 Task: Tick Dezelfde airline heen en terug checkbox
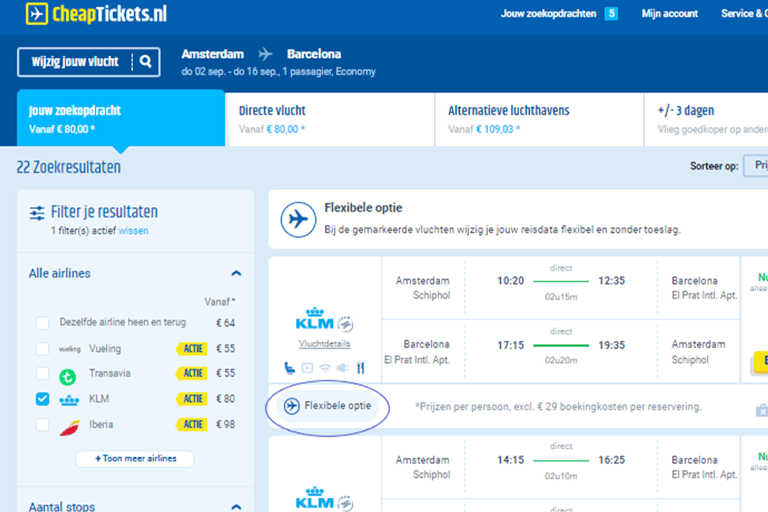pos(43,323)
